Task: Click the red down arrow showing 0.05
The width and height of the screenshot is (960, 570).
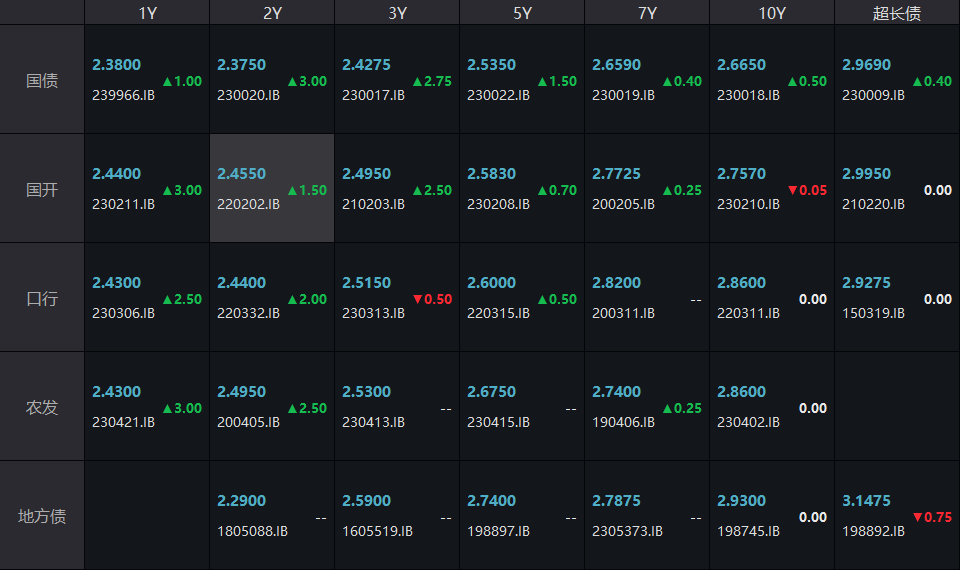Action: point(807,190)
